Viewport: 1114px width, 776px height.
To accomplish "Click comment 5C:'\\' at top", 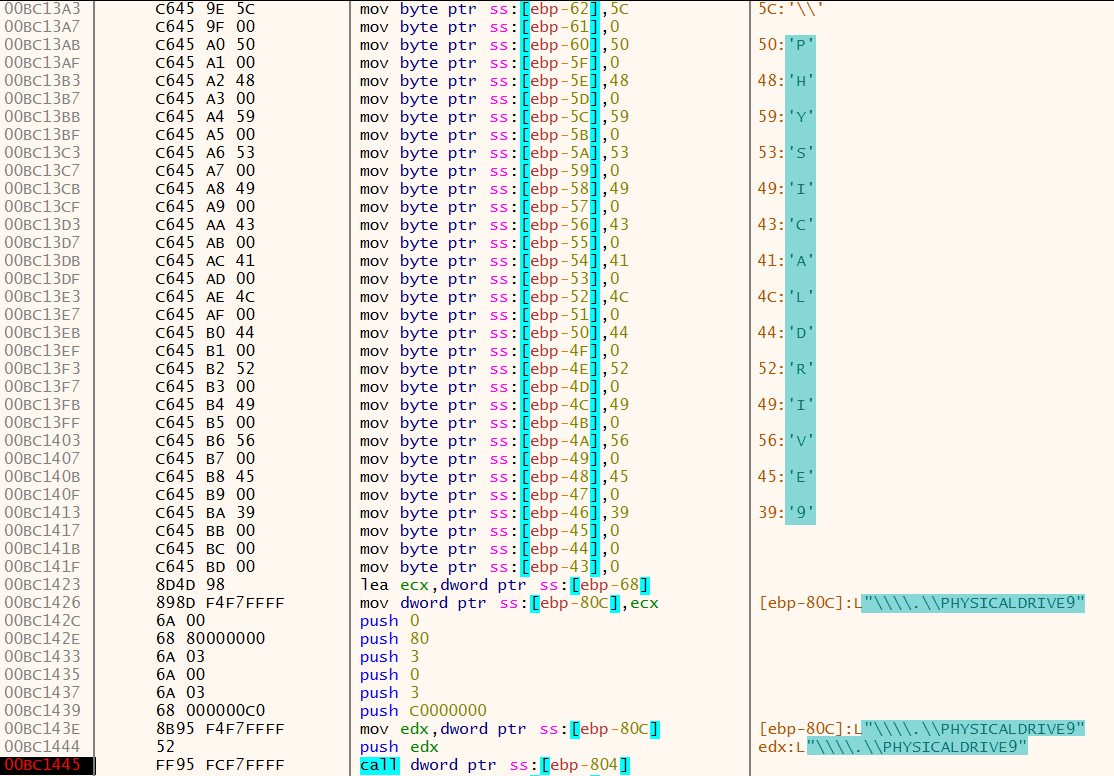I will click(x=790, y=9).
